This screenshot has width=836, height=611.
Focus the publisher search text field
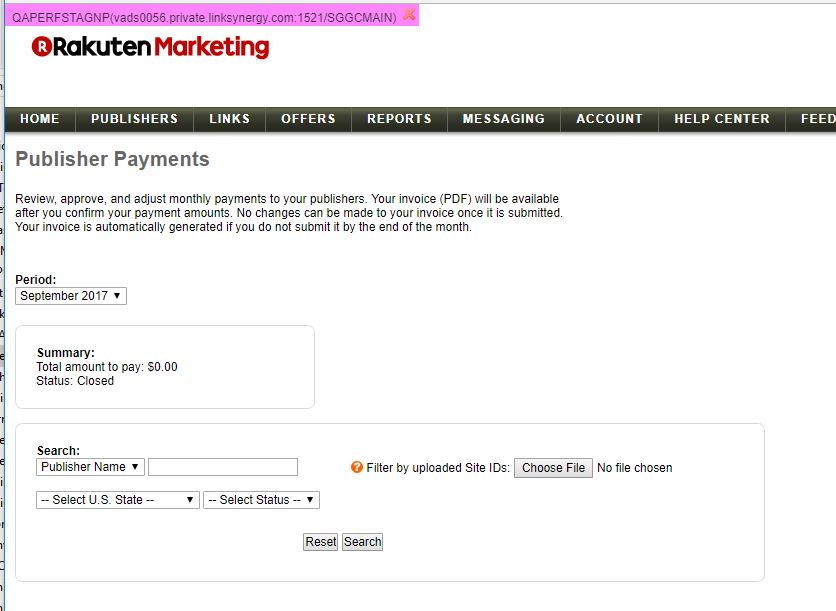pos(223,467)
